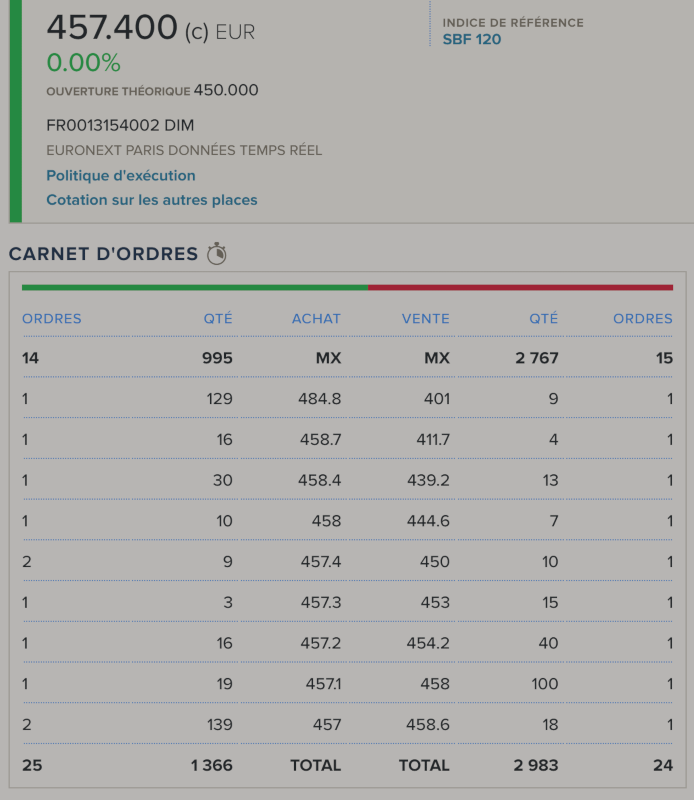Click the ISIN code FR0013154002 DIM
This screenshot has height=800, width=694.
click(120, 125)
